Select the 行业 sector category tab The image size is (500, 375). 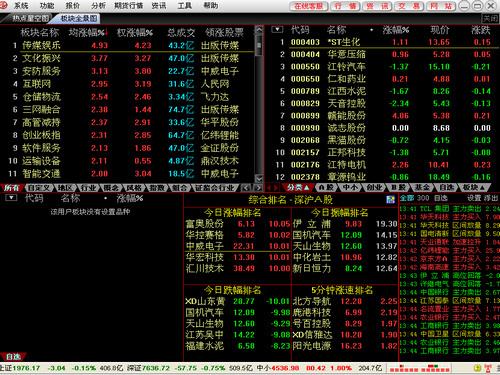pos(88,188)
